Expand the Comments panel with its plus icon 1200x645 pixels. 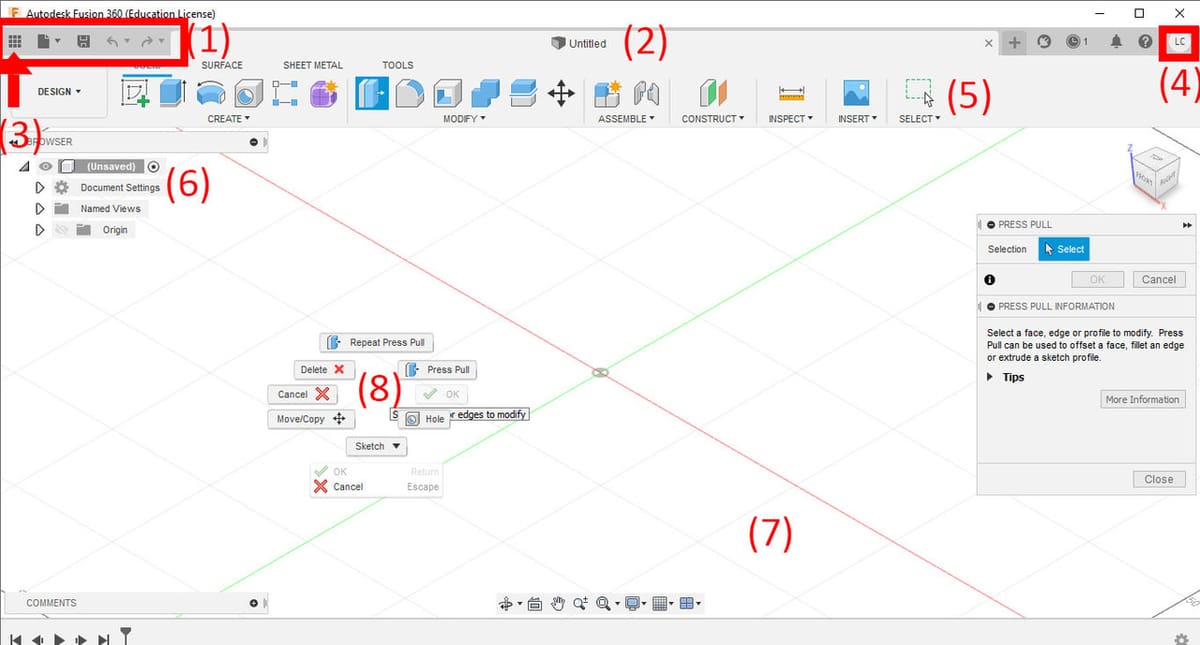coord(254,603)
